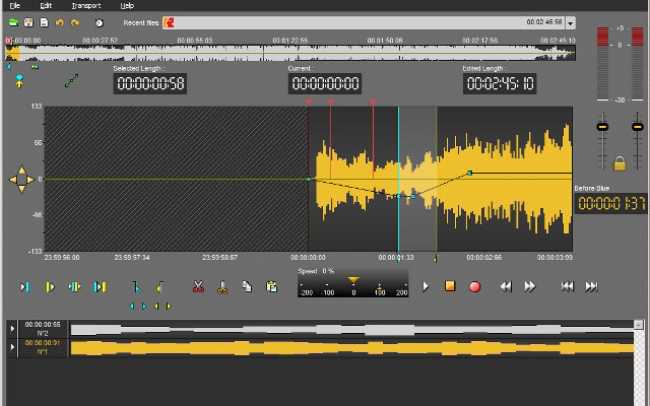The width and height of the screenshot is (650, 406).
Task: Open the Transport menu
Action: click(86, 5)
